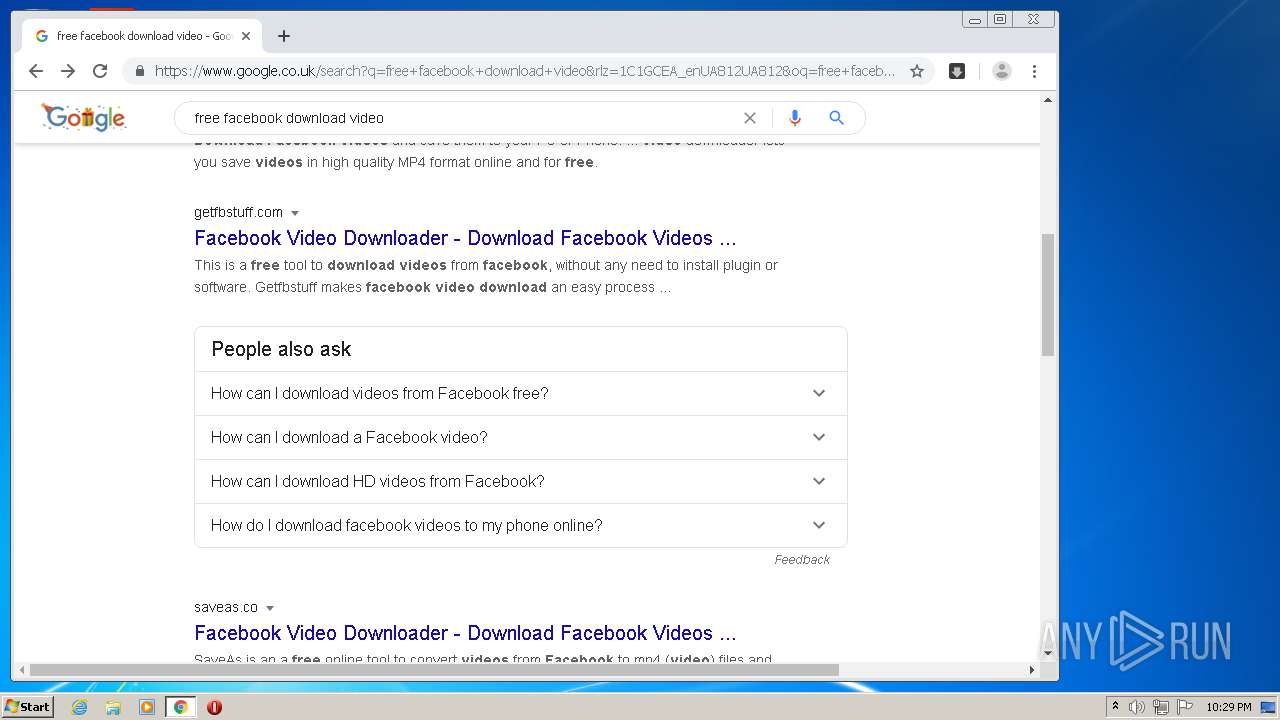Click the horizontal scrollbar thumb

click(434, 670)
